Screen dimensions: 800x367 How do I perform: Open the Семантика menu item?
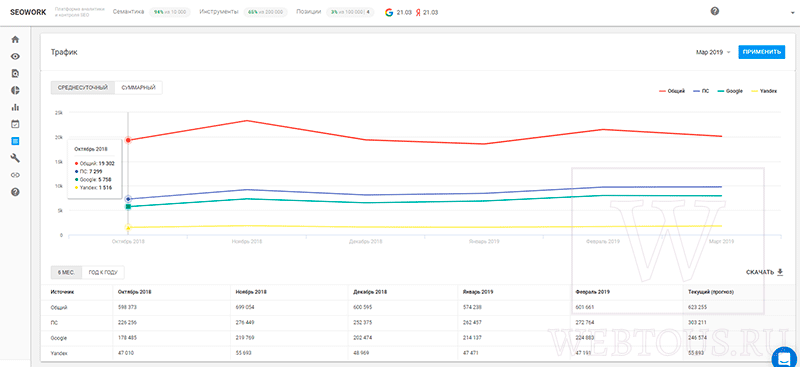point(128,12)
